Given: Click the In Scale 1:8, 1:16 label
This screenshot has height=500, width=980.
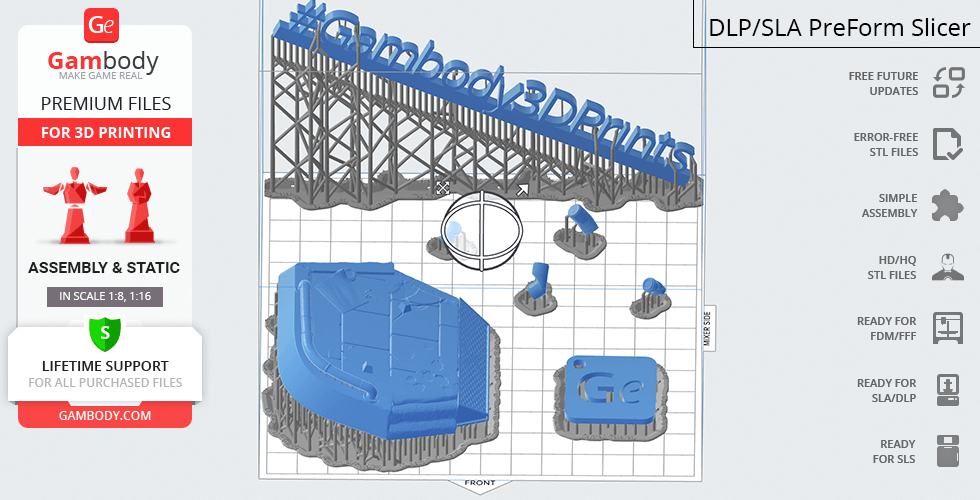Looking at the screenshot, I should tap(104, 296).
